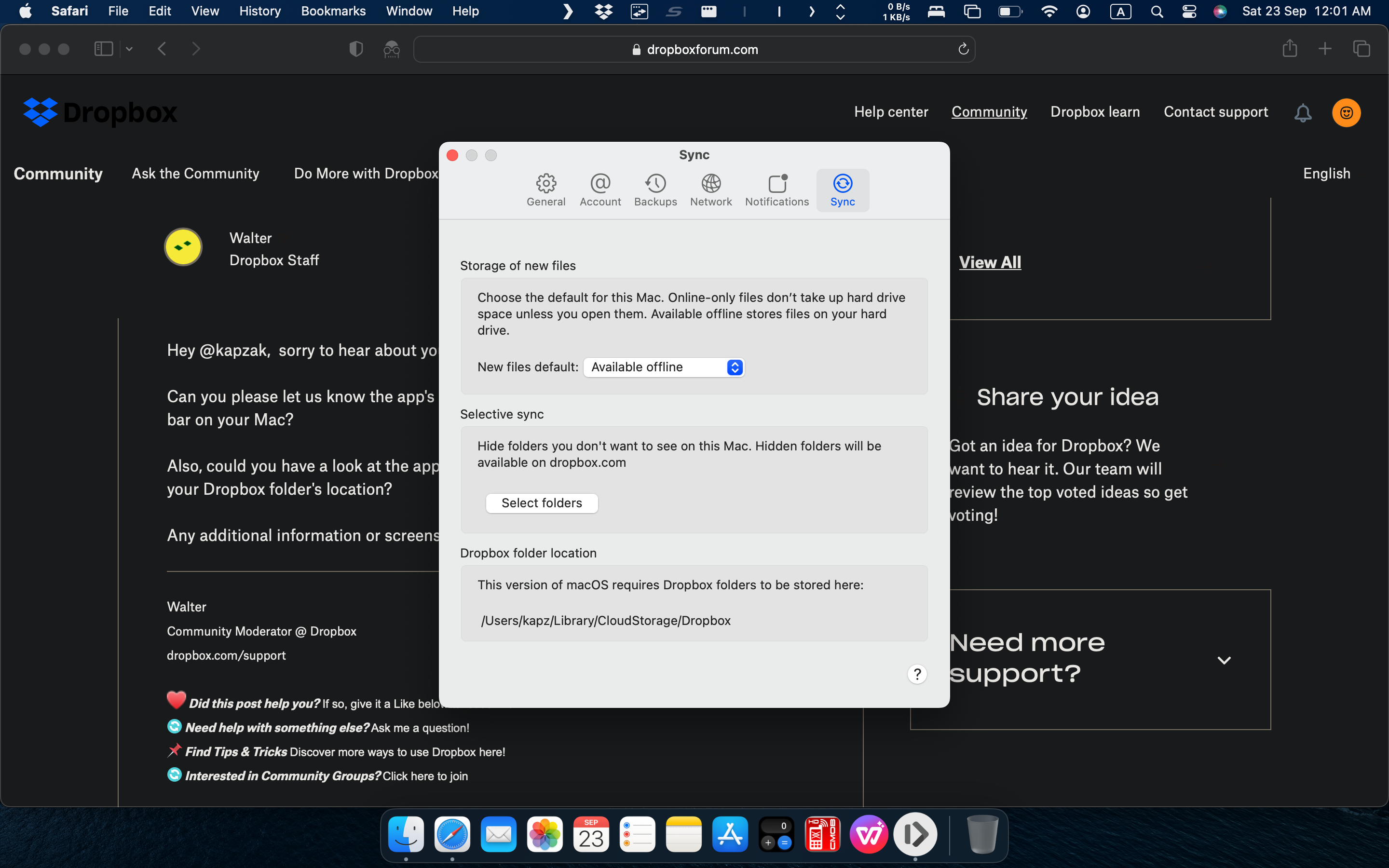Click the Select folders button
This screenshot has width=1389, height=868.
(x=541, y=503)
